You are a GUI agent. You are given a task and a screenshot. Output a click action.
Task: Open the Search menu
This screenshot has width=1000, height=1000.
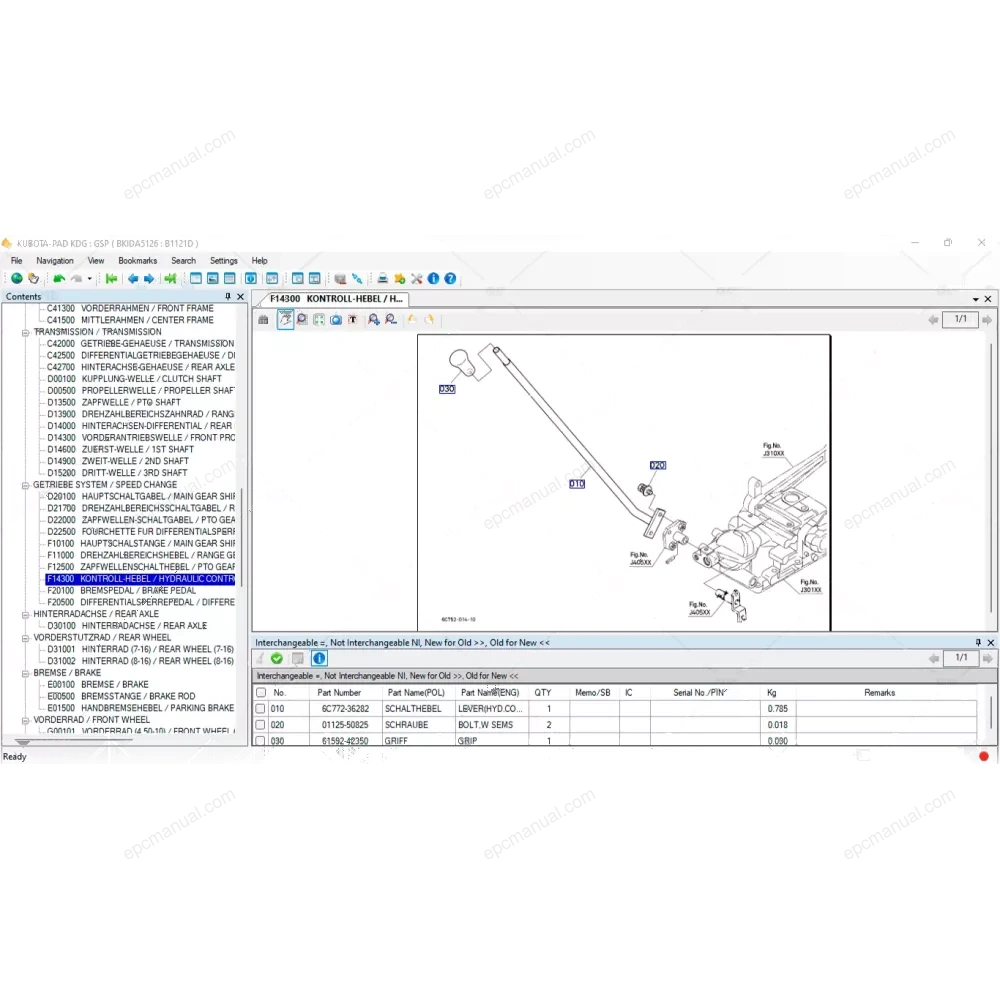184,261
